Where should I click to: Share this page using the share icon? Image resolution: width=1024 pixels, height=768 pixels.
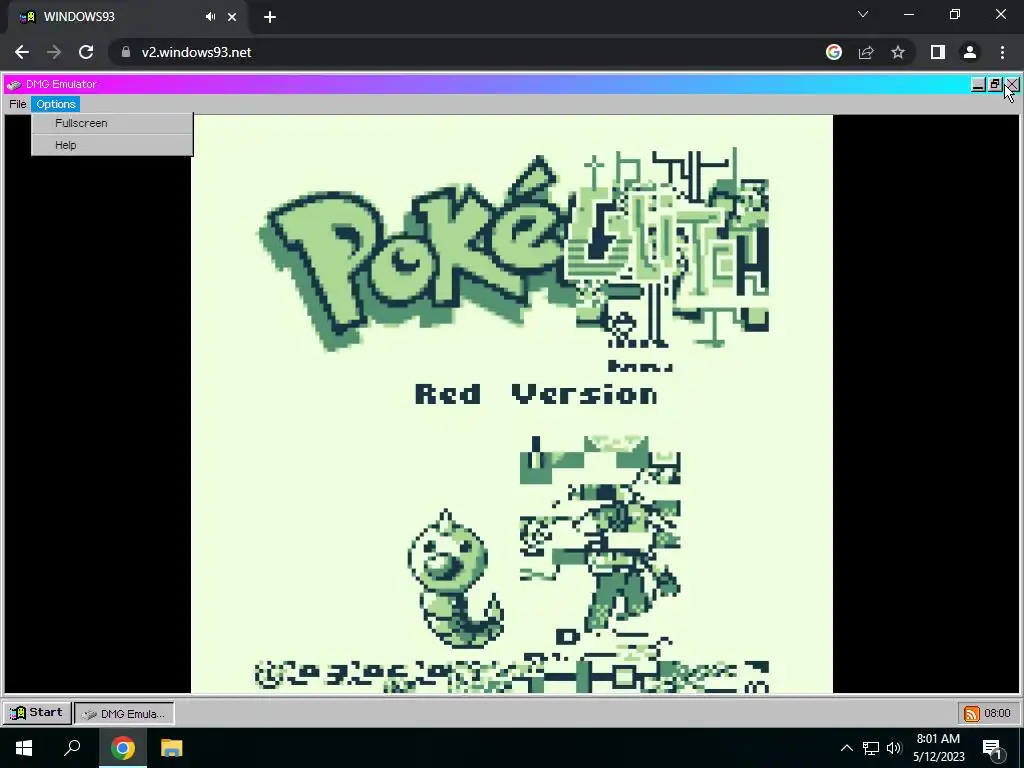pos(866,52)
